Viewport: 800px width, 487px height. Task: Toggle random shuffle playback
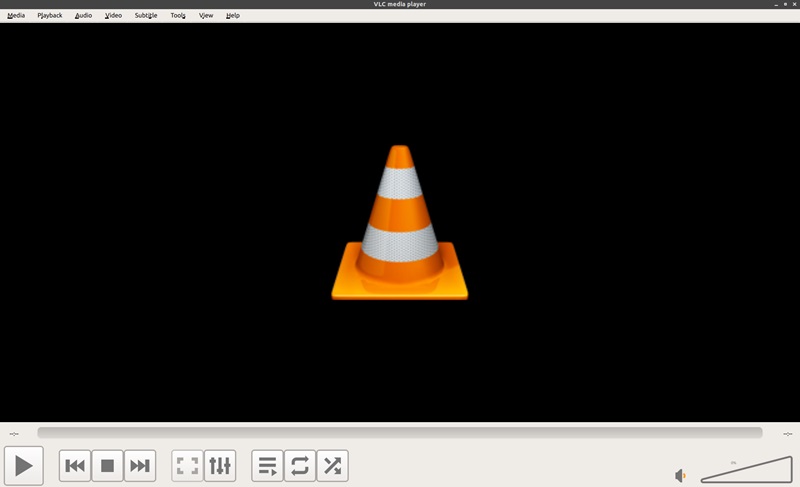click(x=333, y=466)
